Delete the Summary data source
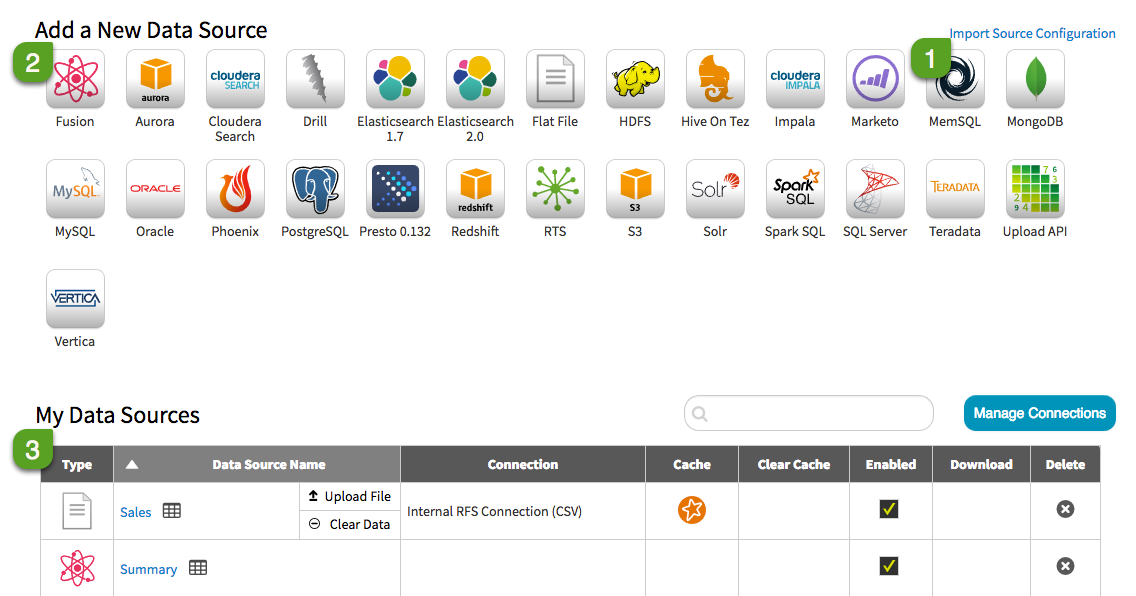 coord(1065,566)
